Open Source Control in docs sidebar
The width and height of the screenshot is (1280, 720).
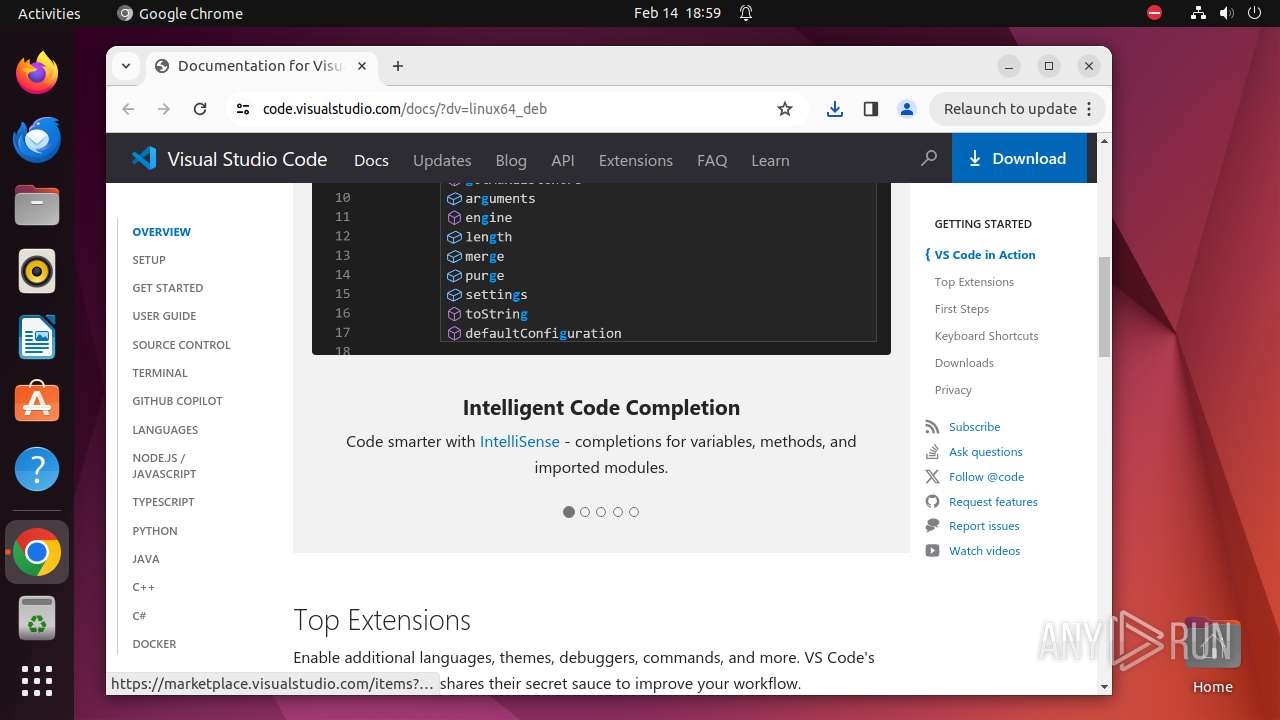coord(181,345)
